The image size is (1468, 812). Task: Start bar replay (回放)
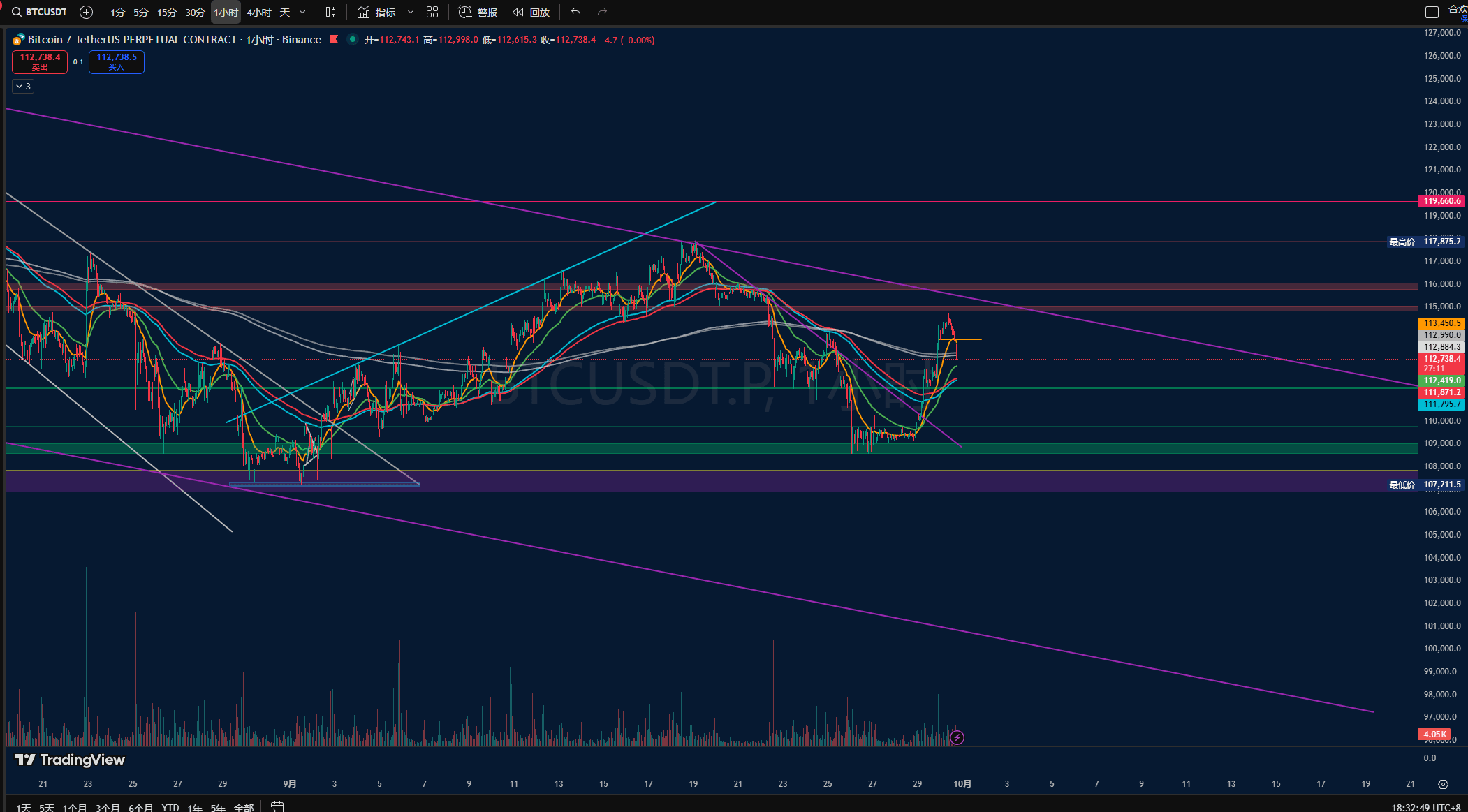(x=531, y=12)
